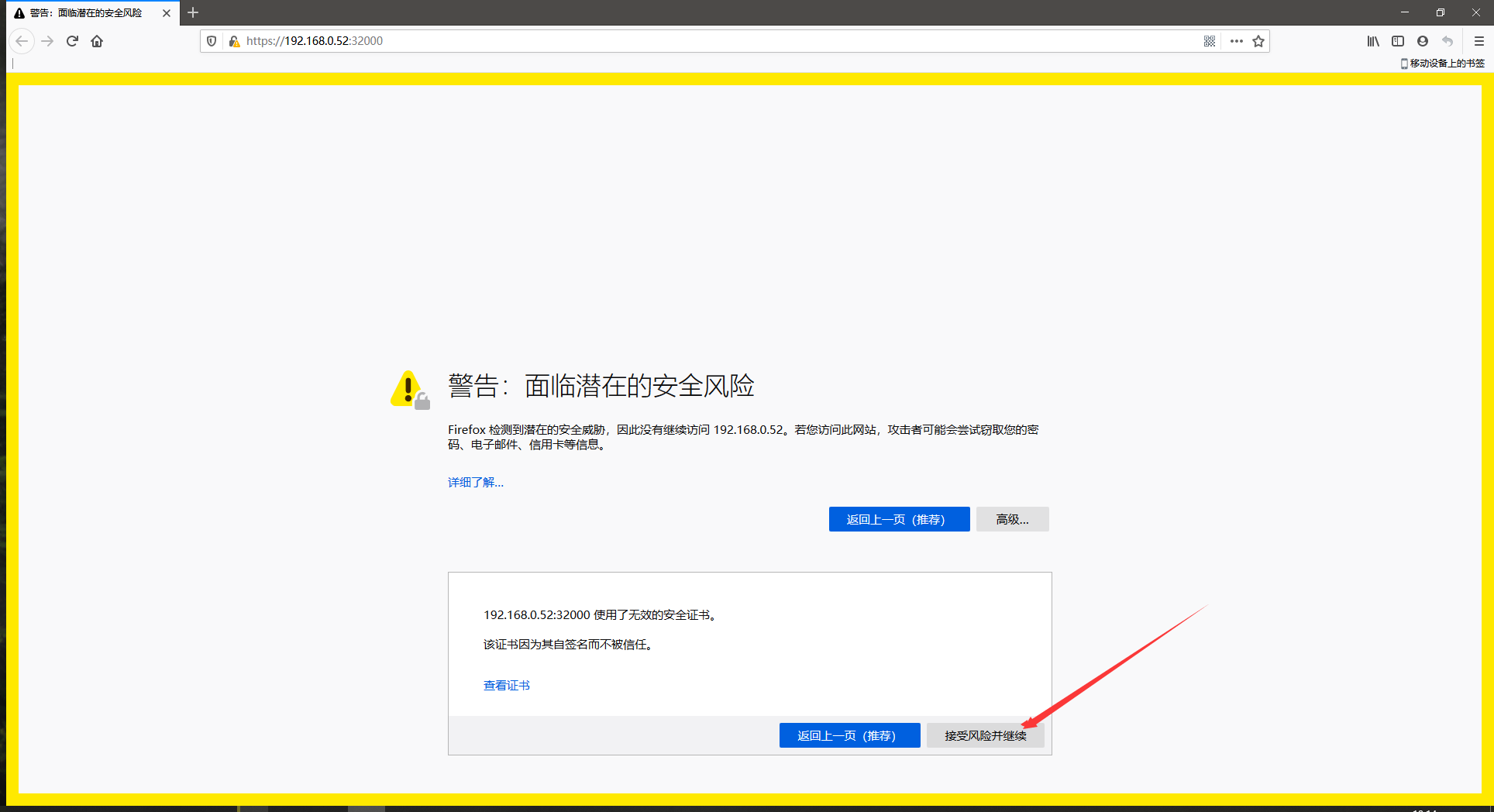Click the warning heading '警告: 面临潜在的安全风险'
The height and width of the screenshot is (812, 1494).
pos(601,385)
